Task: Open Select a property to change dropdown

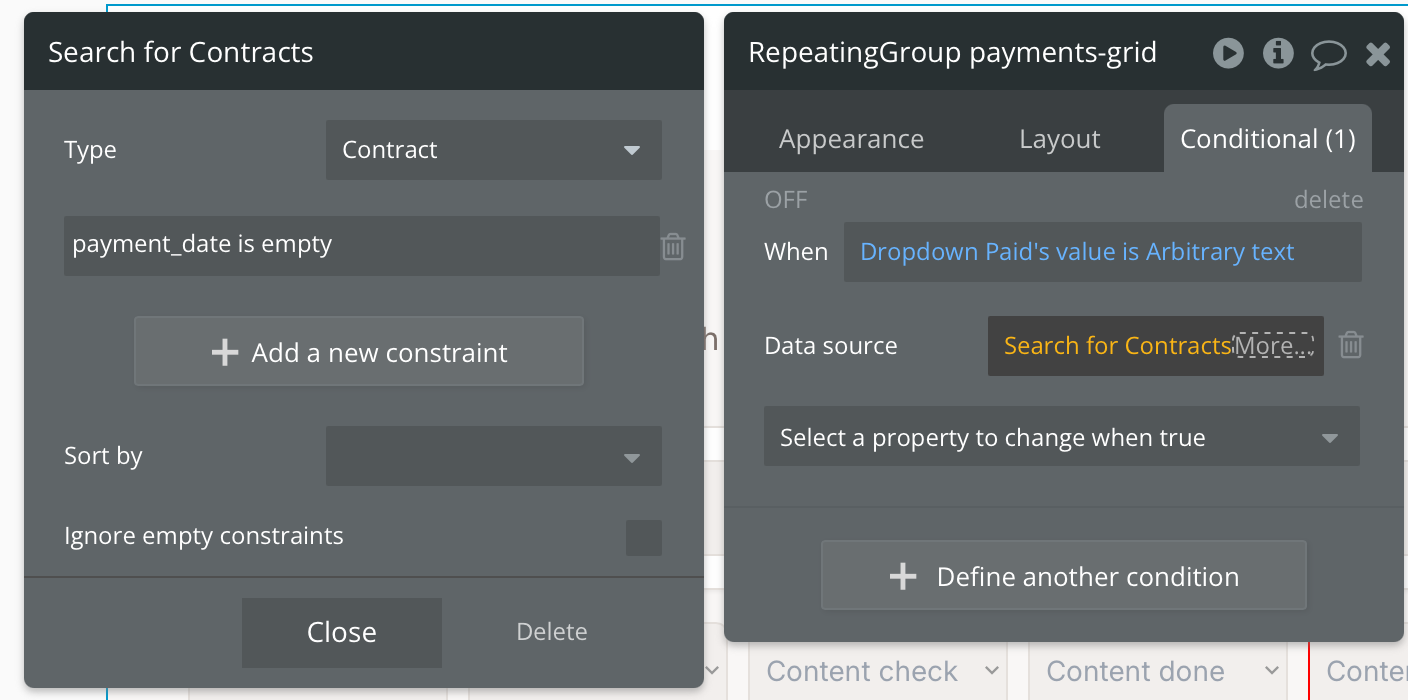Action: [1061, 437]
